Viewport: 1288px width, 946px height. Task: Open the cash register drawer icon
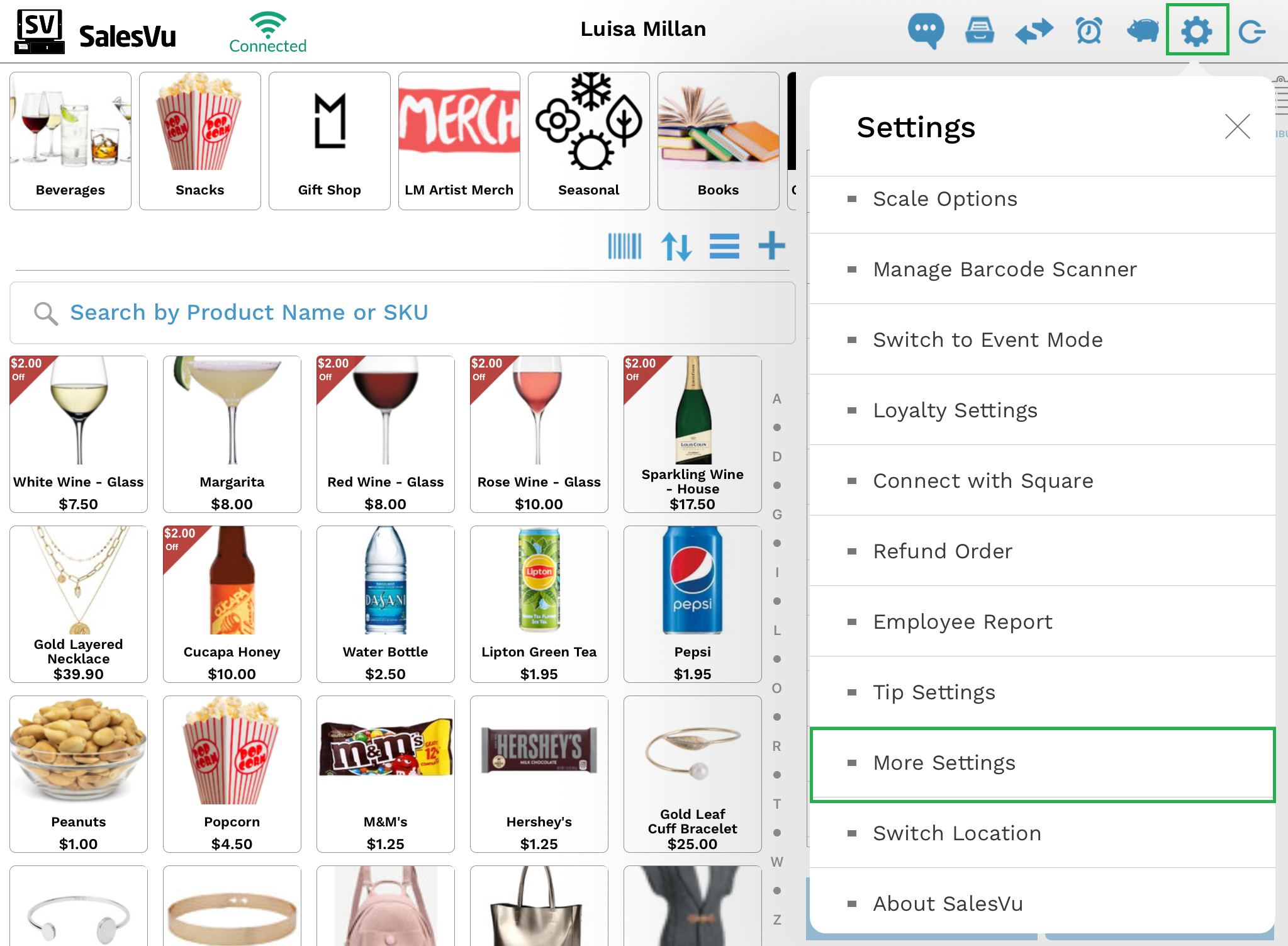(980, 30)
